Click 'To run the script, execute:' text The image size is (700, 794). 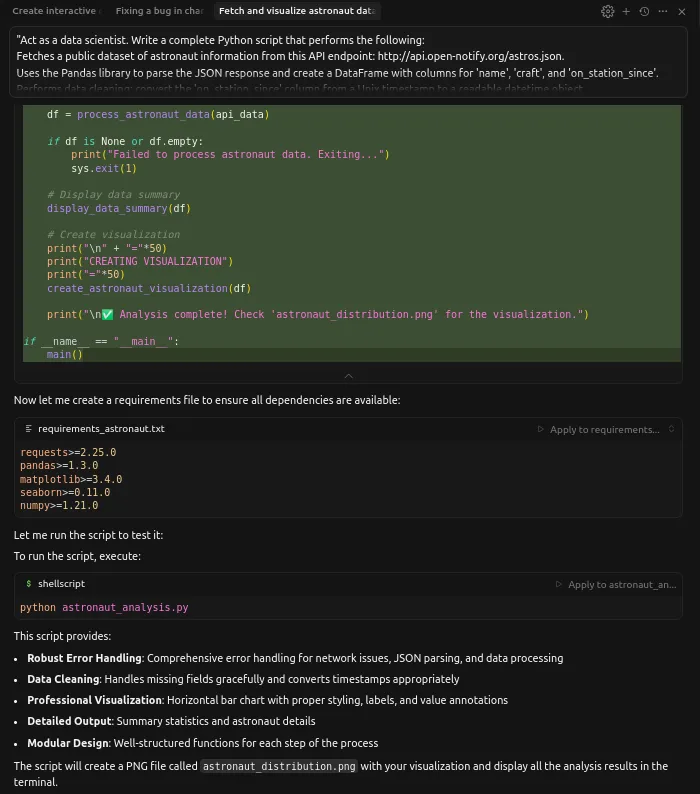tap(77, 556)
